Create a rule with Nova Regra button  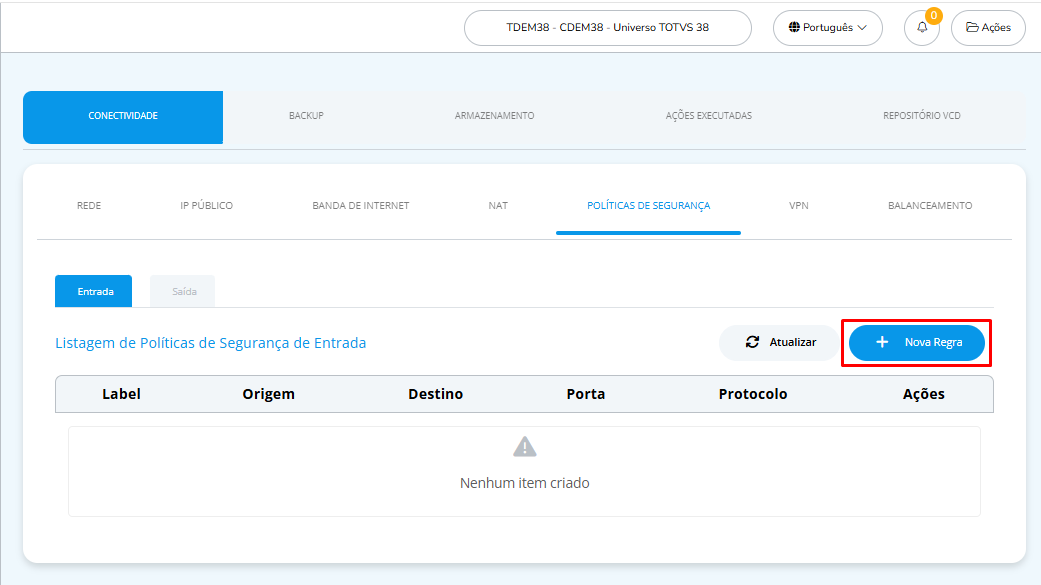pyautogui.click(x=917, y=343)
